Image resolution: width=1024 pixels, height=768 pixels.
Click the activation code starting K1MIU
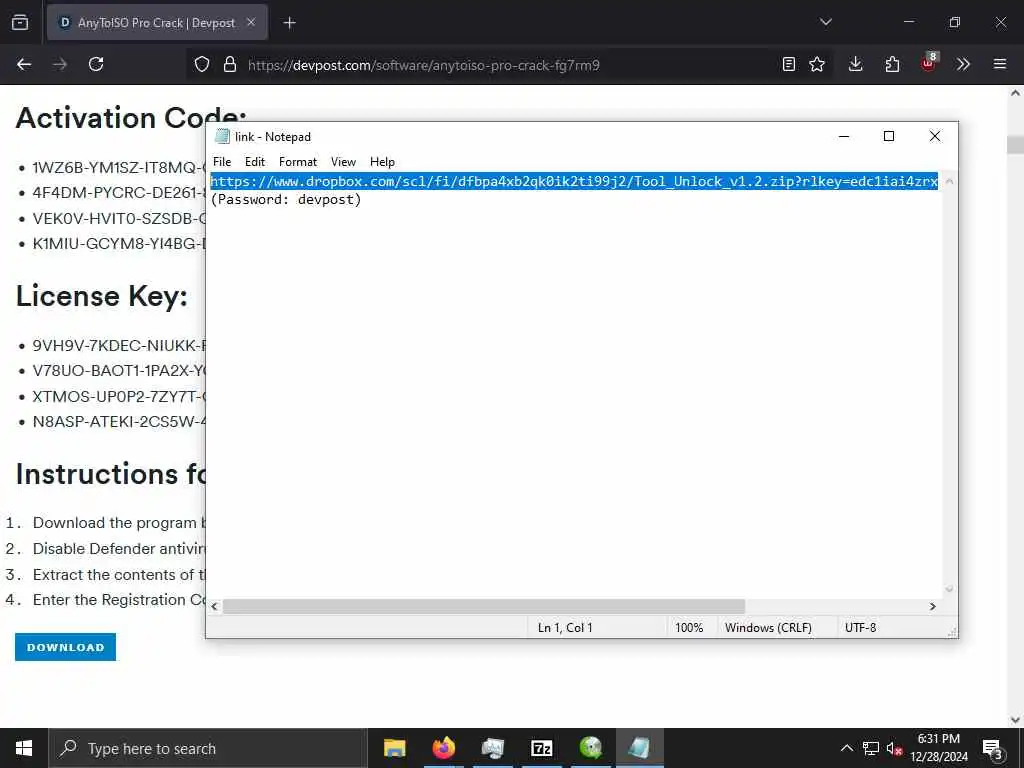click(x=119, y=244)
